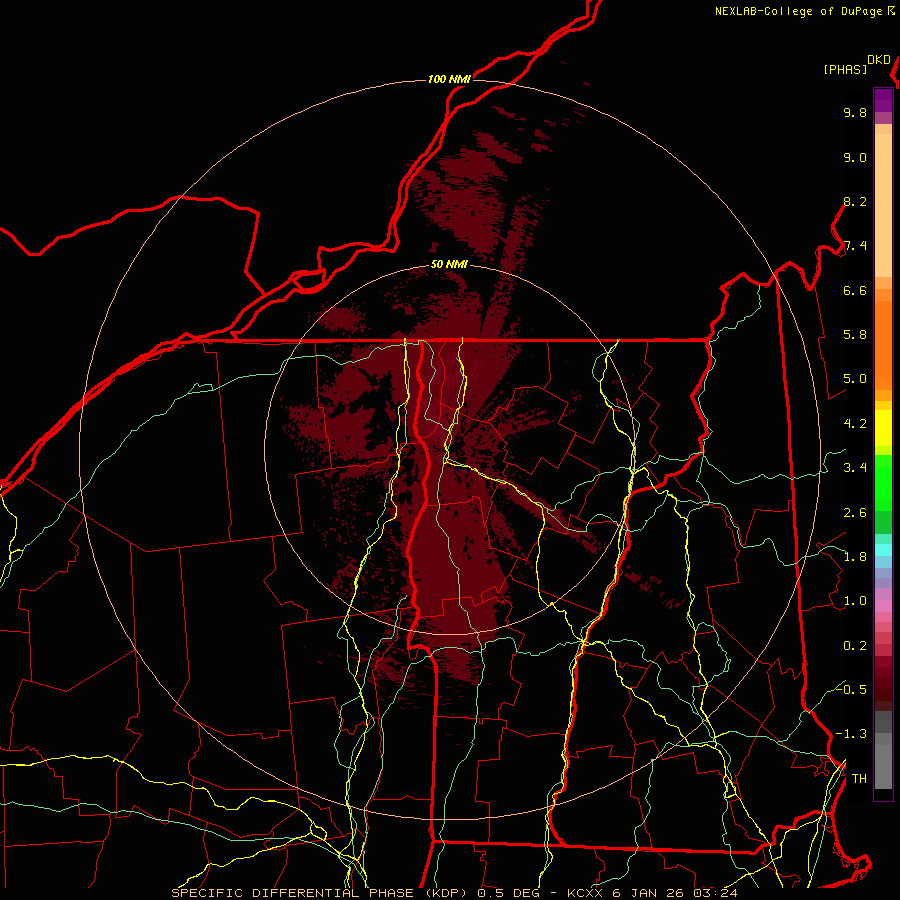This screenshot has height=900, width=900.
Task: Select the 9.8 legend value
Action: (x=855, y=112)
